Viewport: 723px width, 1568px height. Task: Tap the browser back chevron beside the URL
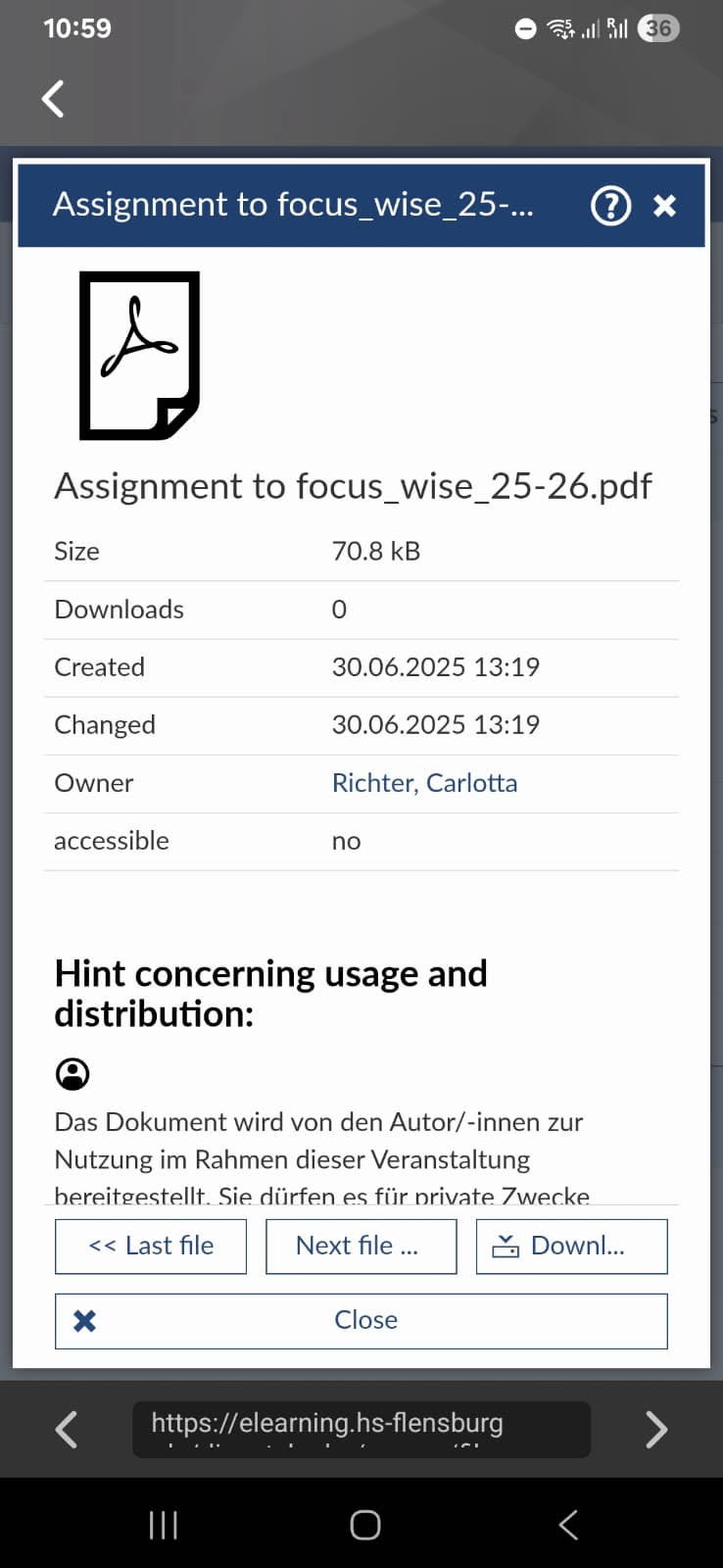pyautogui.click(x=67, y=1429)
